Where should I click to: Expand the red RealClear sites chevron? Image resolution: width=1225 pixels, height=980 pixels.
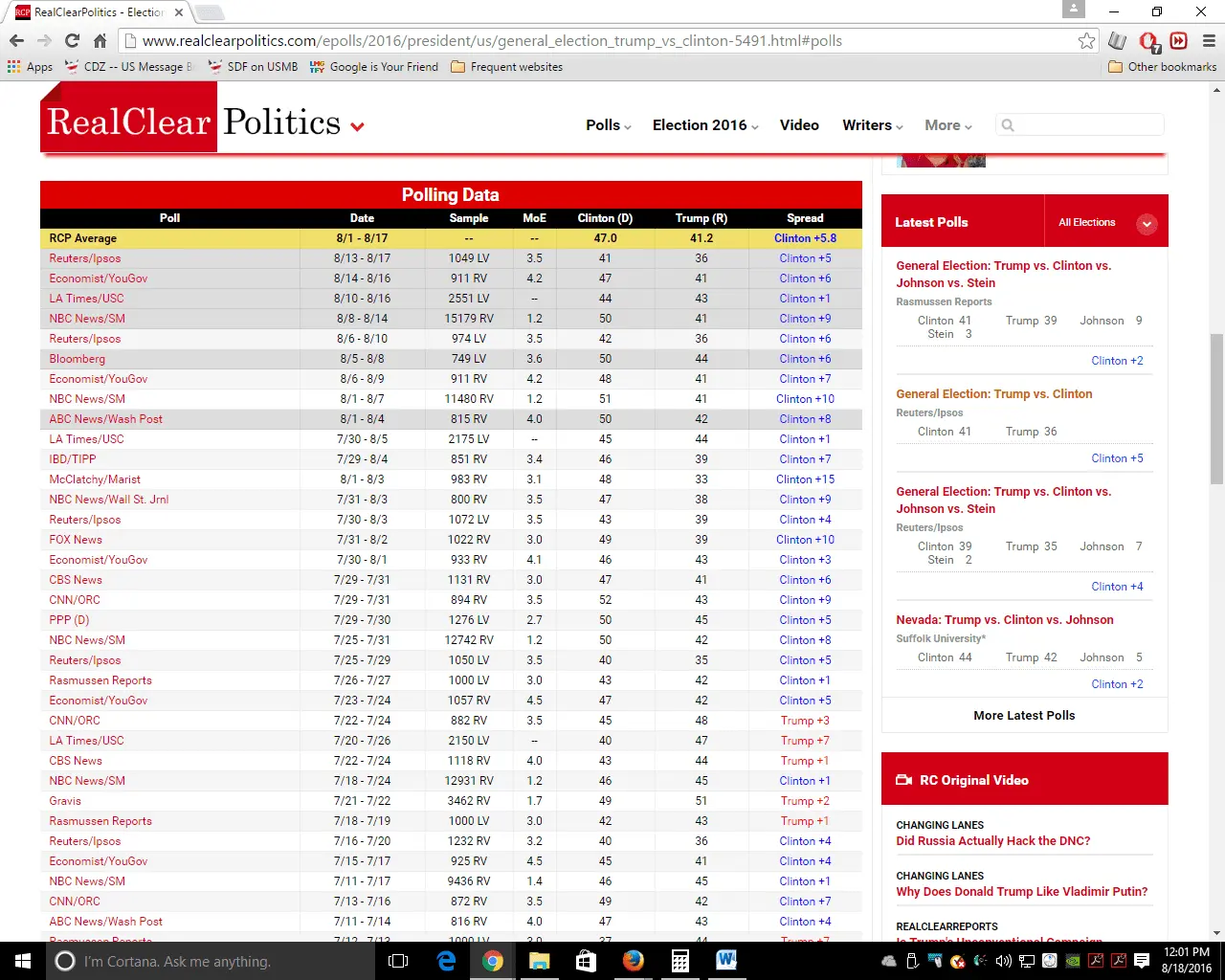point(357,126)
